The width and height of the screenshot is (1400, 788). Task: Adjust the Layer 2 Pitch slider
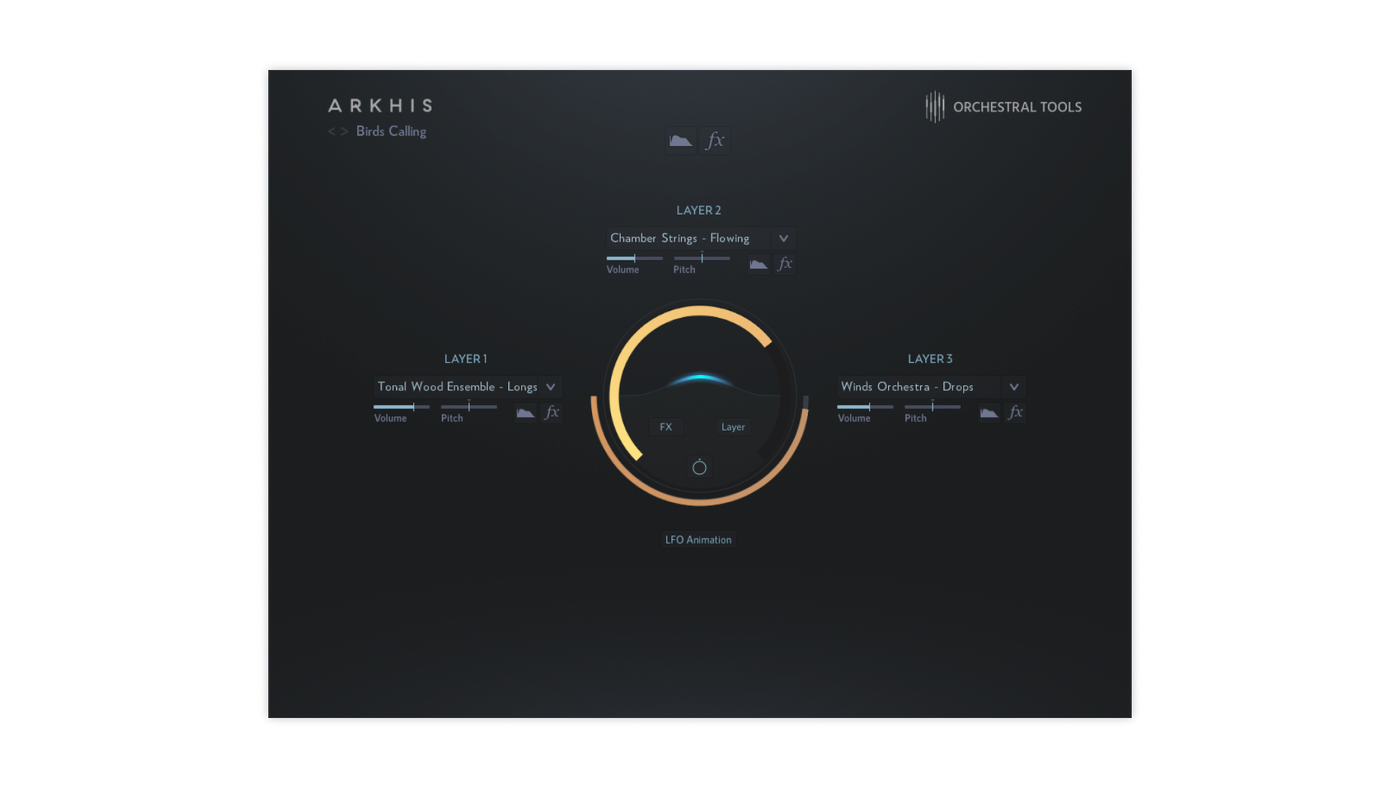701,258
